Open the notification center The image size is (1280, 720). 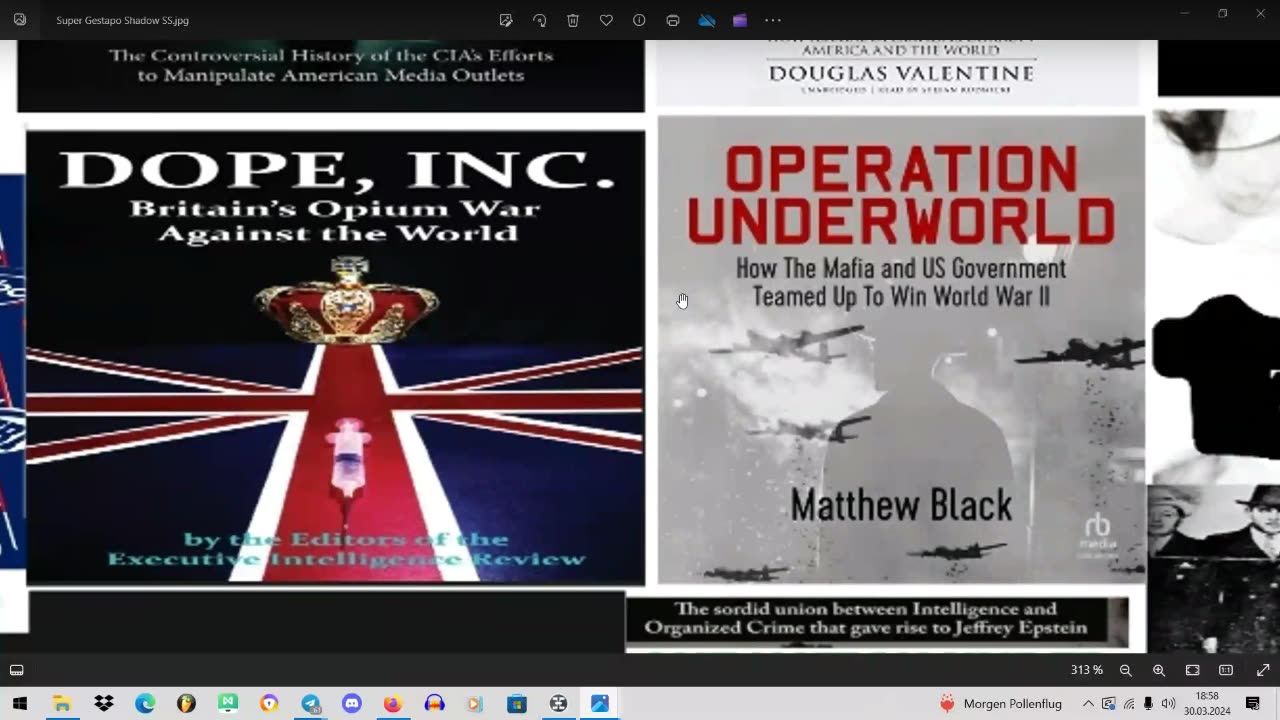pyautogui.click(x=1252, y=704)
